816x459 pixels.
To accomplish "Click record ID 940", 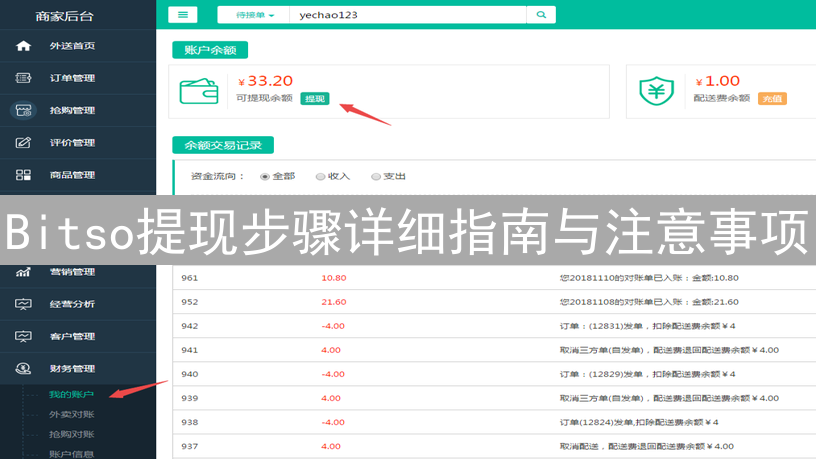I will [x=189, y=374].
